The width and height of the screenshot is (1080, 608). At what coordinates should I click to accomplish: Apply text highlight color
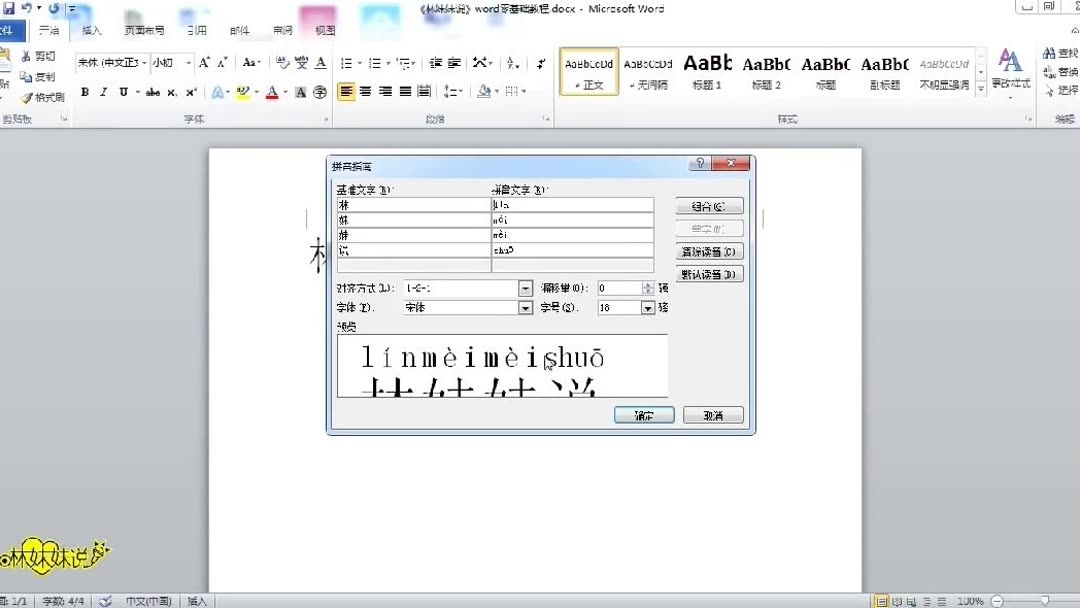click(x=243, y=93)
